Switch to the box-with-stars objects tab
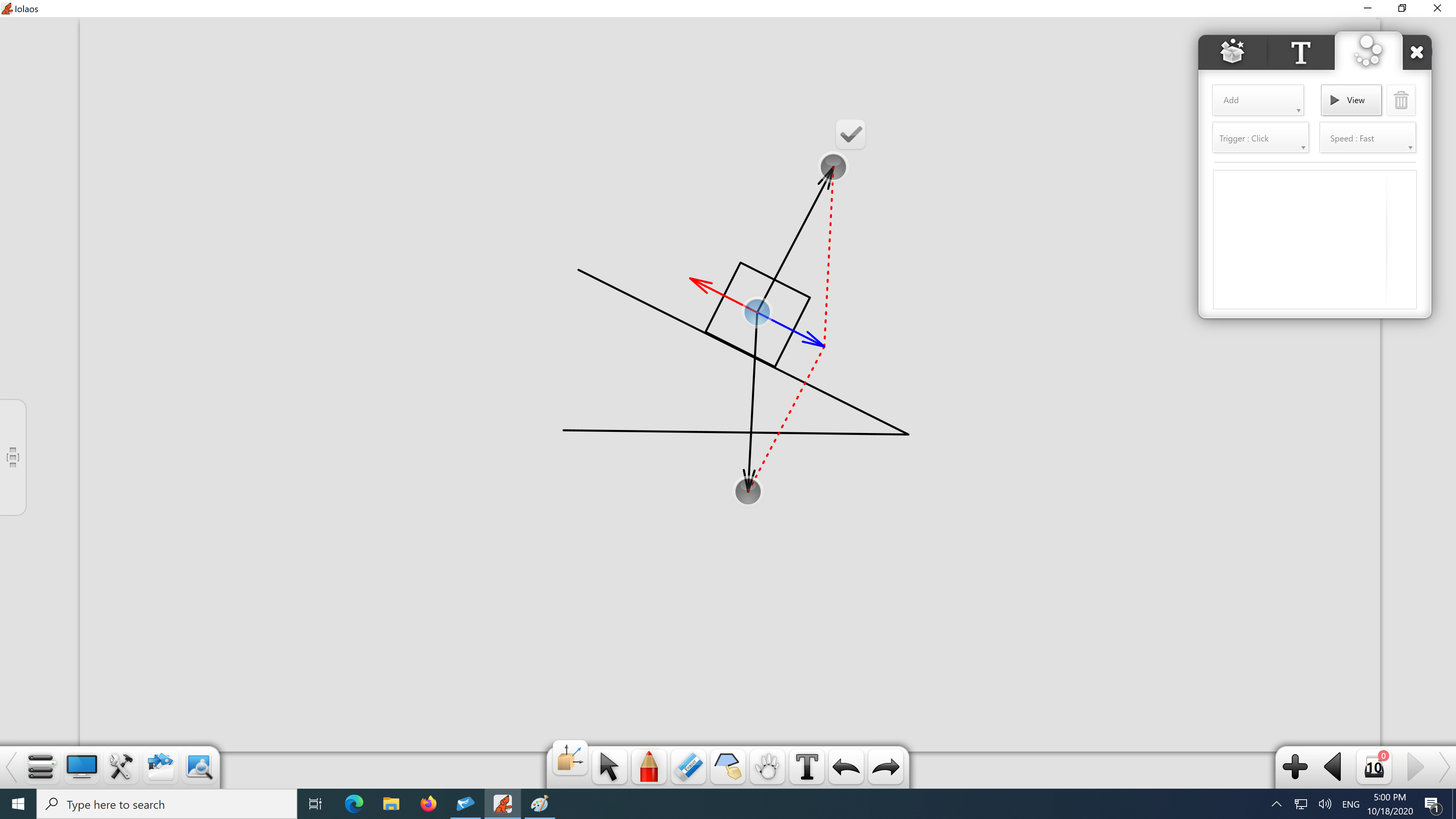 click(x=1232, y=53)
